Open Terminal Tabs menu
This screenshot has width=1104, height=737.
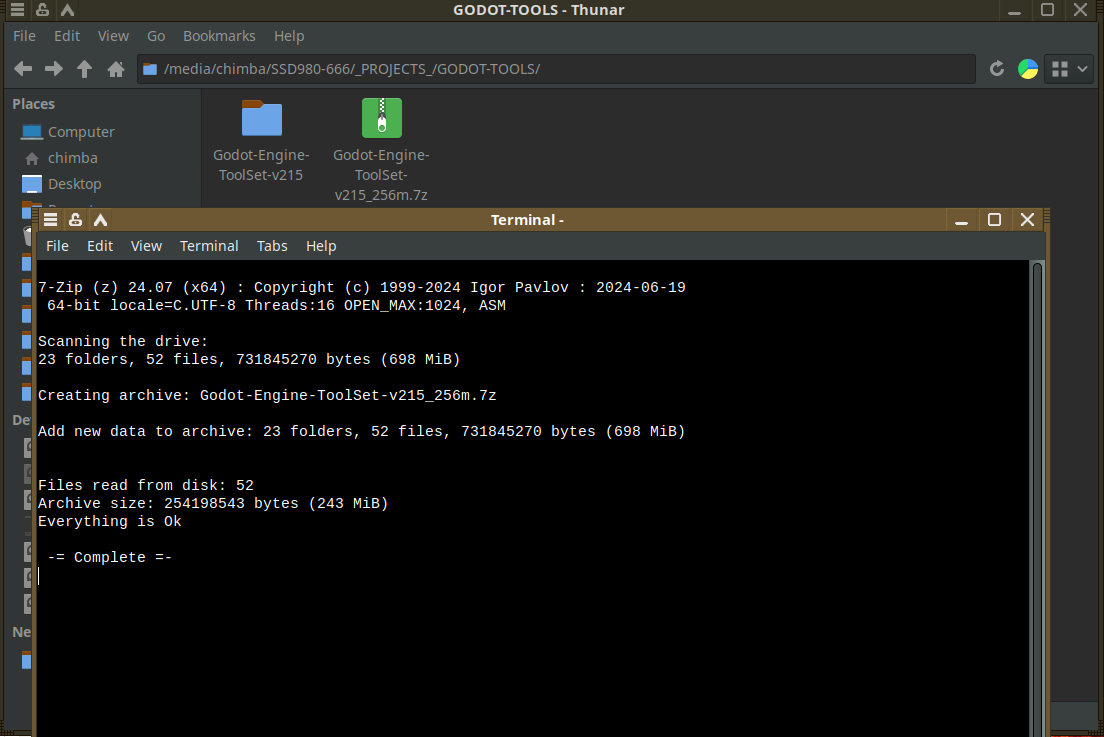[x=272, y=246]
